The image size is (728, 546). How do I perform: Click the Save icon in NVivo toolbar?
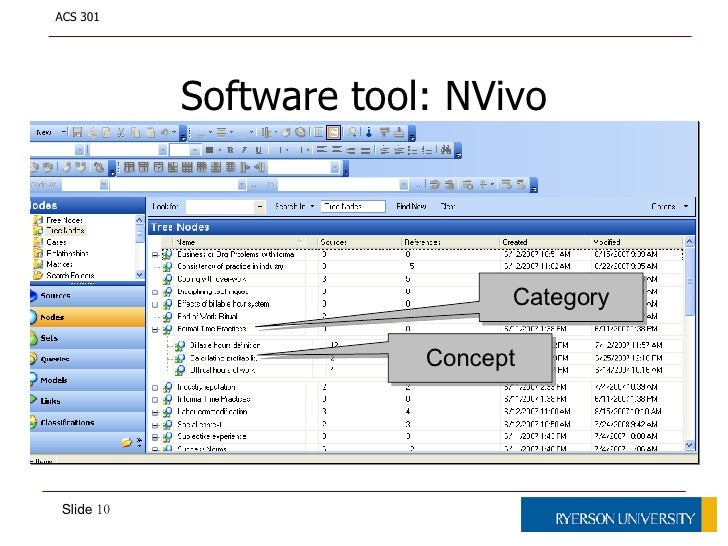click(x=78, y=133)
